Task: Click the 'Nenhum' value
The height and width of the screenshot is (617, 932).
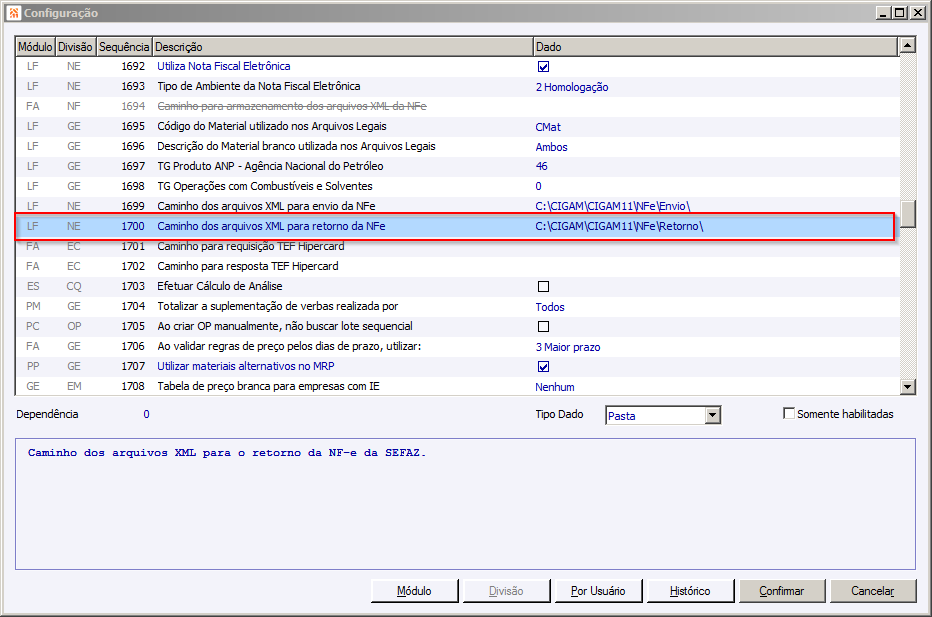Action: (555, 386)
